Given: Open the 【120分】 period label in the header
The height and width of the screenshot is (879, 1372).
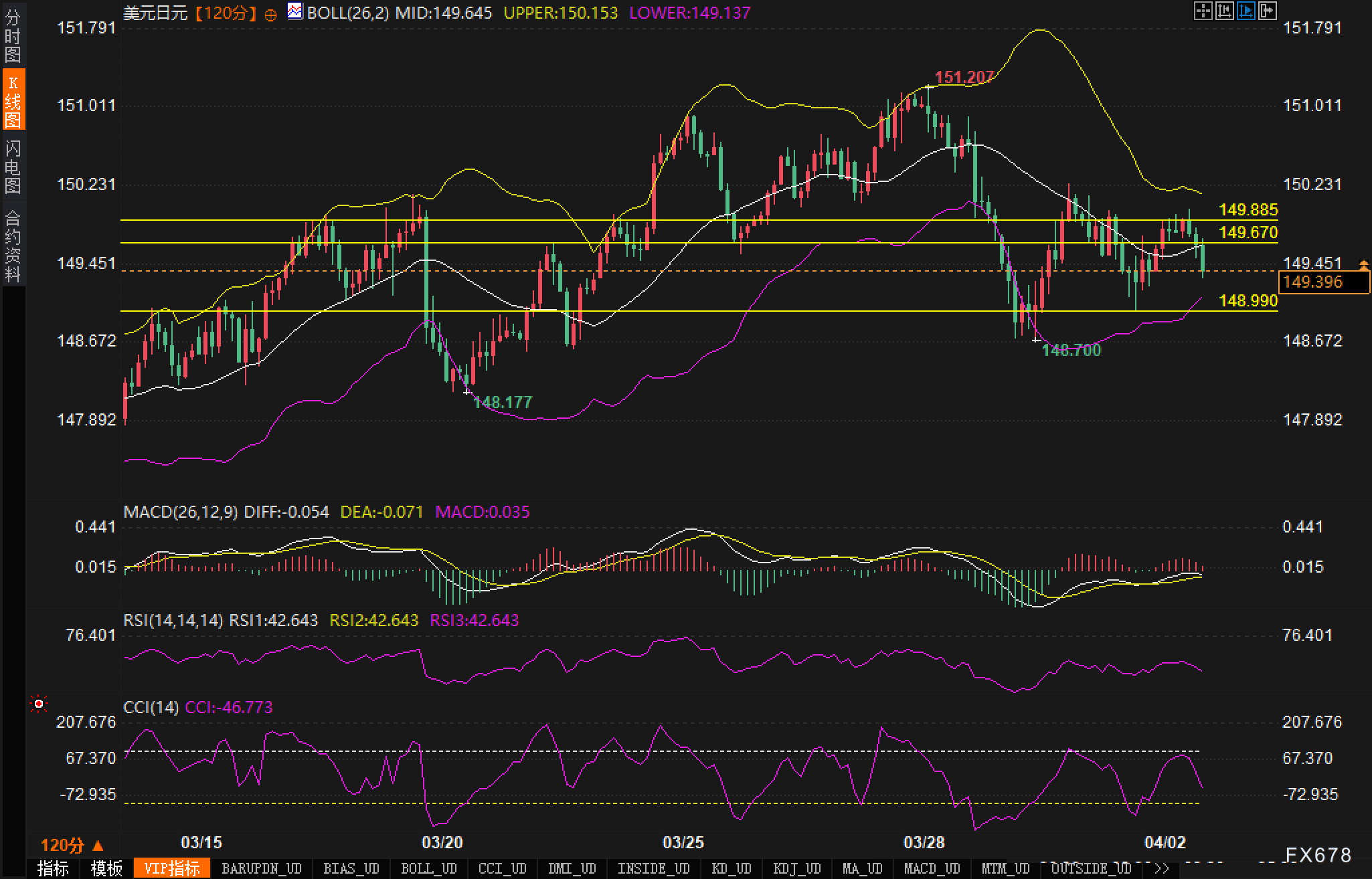Looking at the screenshot, I should click(x=226, y=13).
